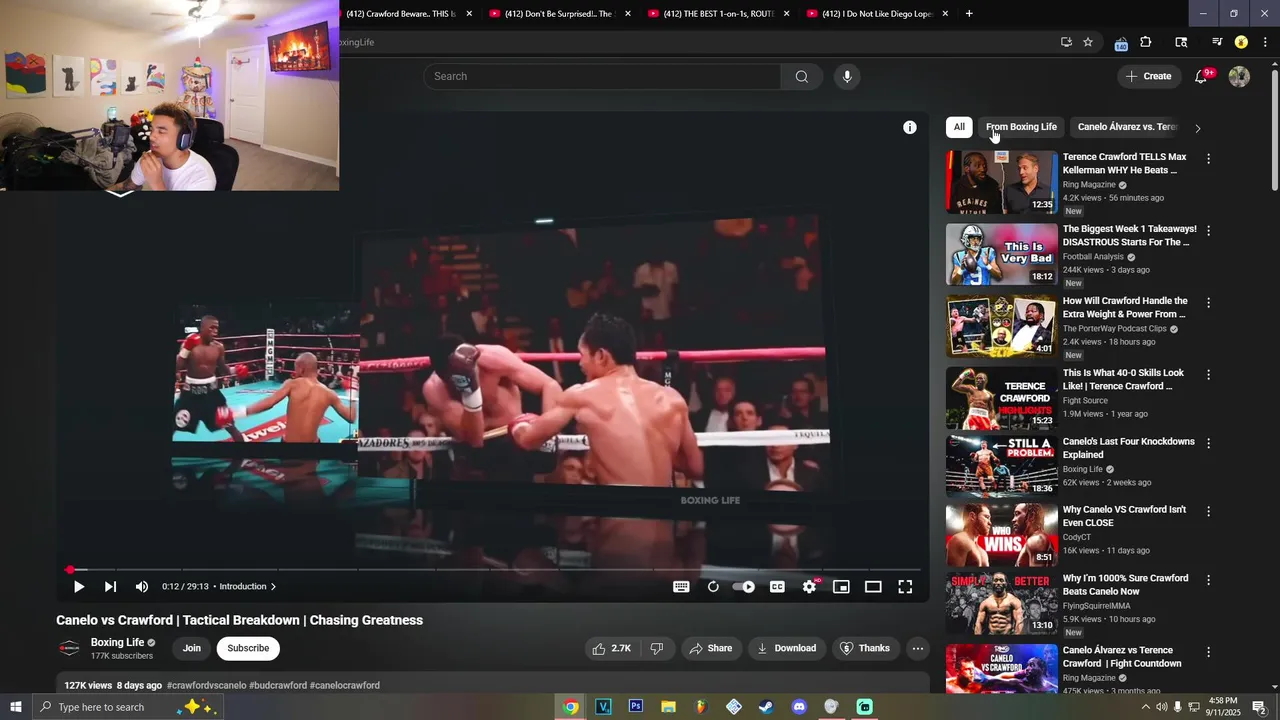
Task: Open Chrome extensions puzzle icon
Action: pos(1146,42)
